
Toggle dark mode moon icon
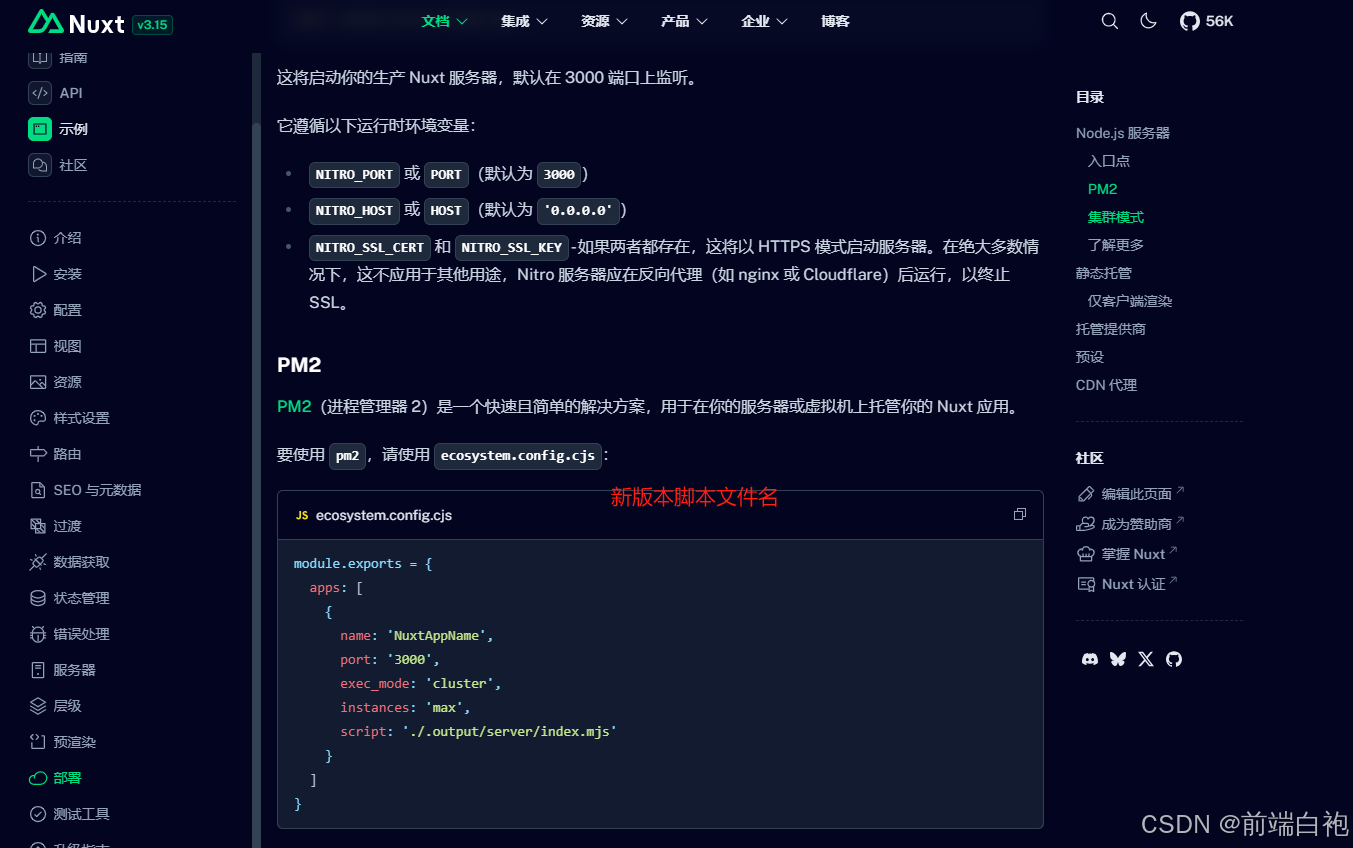pyautogui.click(x=1148, y=21)
